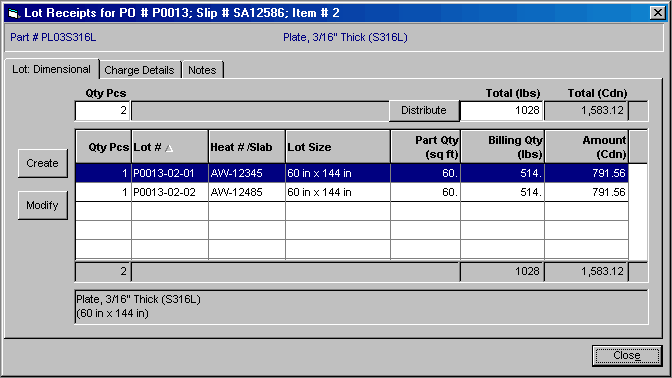Click the Amount (Cdn) column header
The image size is (672, 378).
pos(587,147)
